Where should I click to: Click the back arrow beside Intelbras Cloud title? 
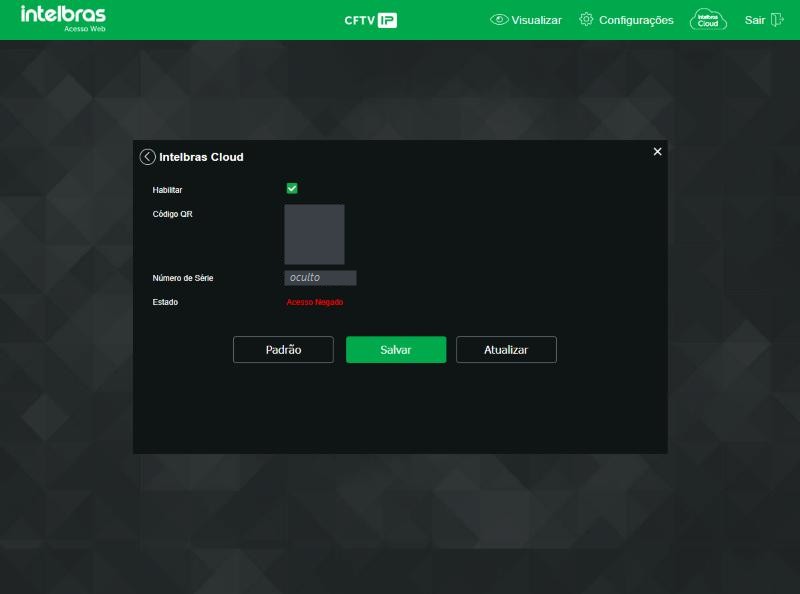click(147, 157)
